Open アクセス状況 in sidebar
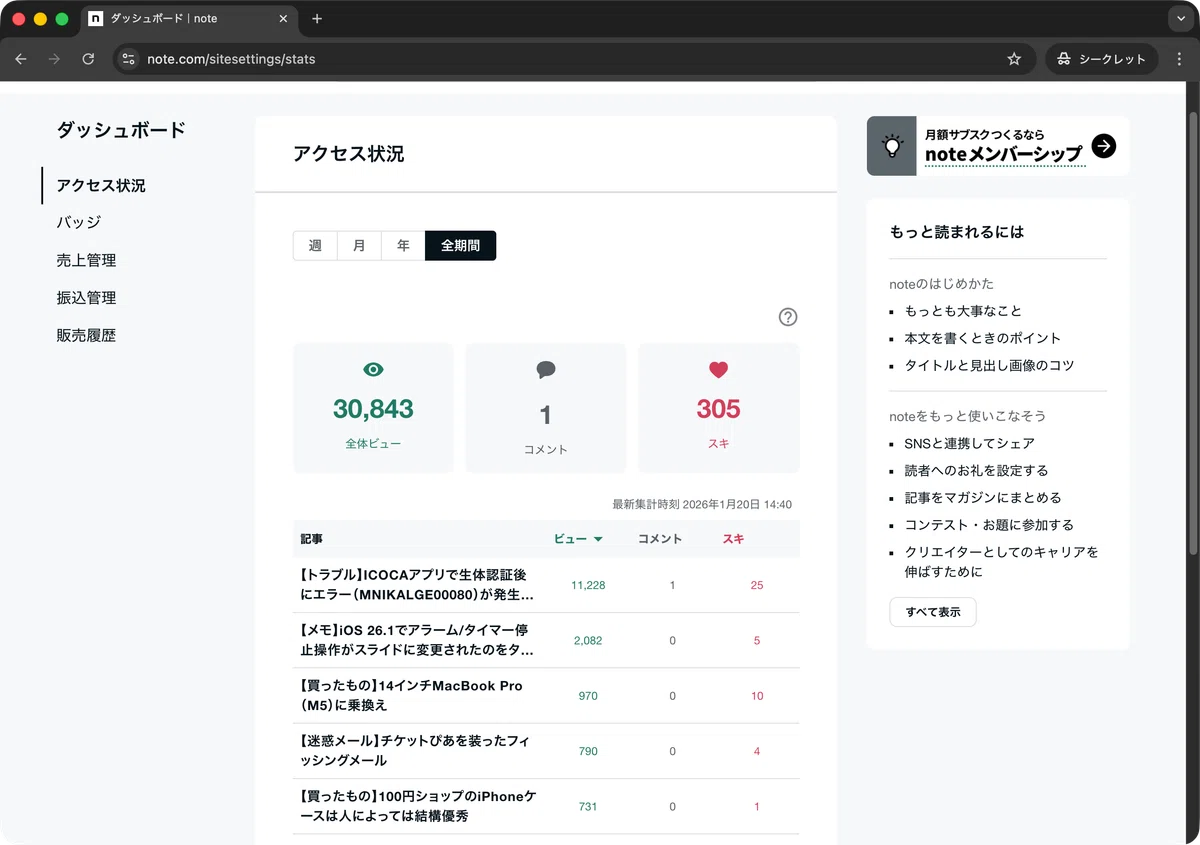 (101, 186)
